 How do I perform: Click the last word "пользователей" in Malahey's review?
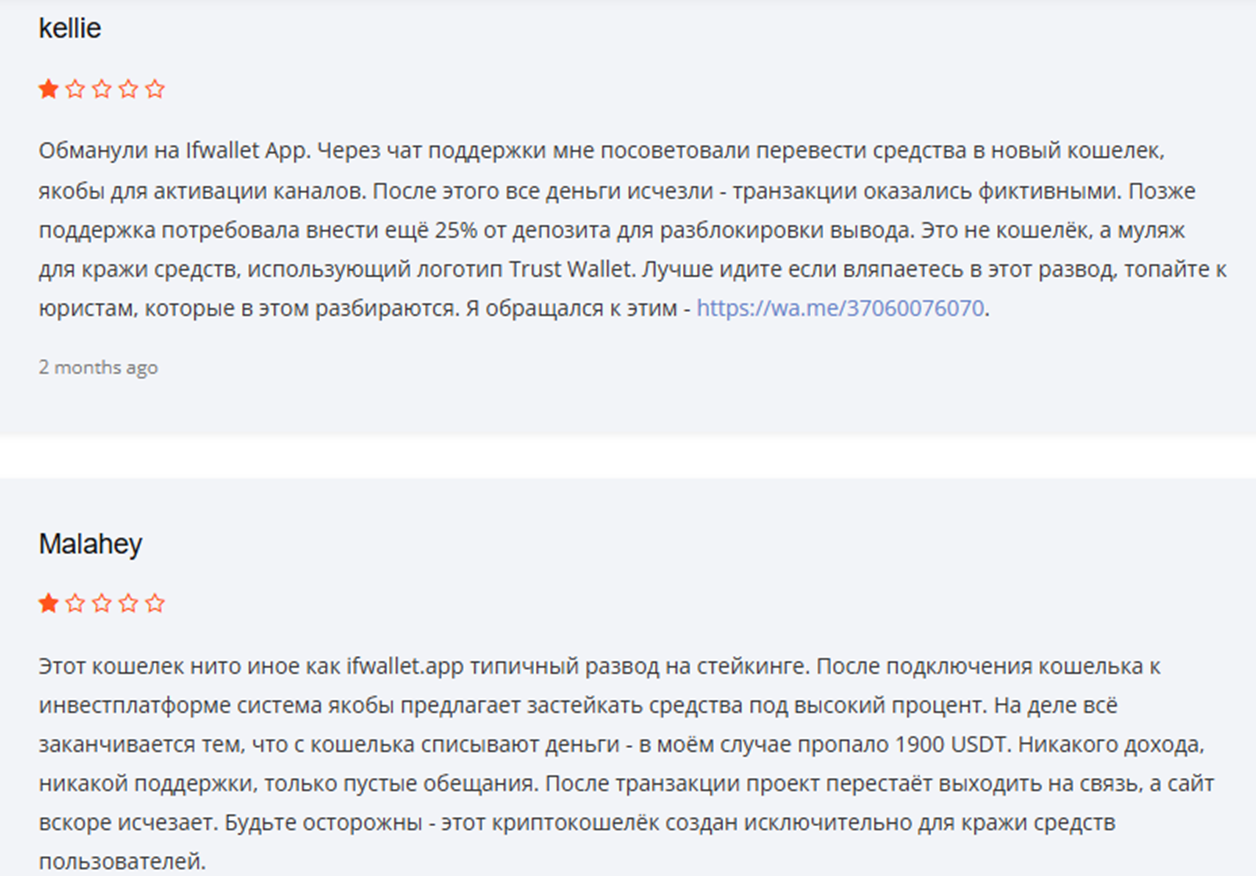pos(120,861)
